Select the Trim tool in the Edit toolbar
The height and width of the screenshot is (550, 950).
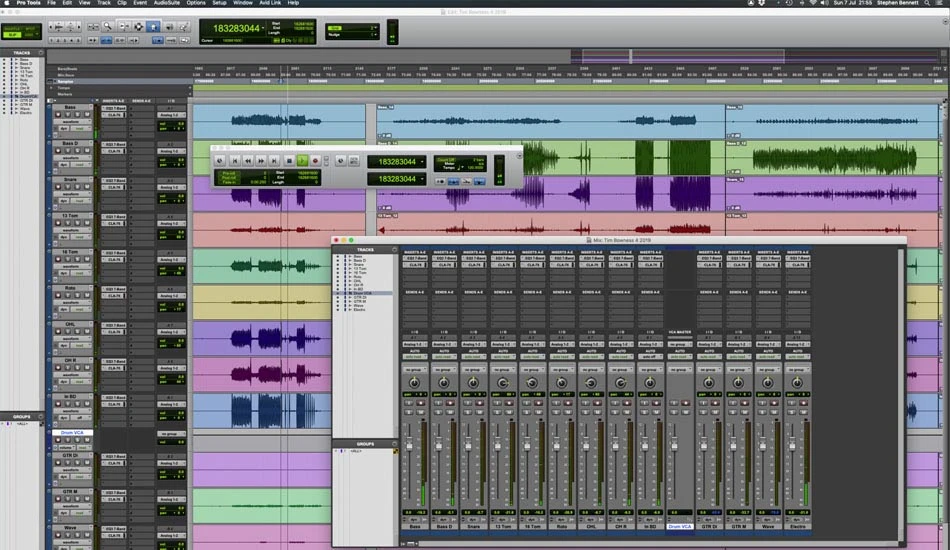pyautogui.click(x=124, y=26)
